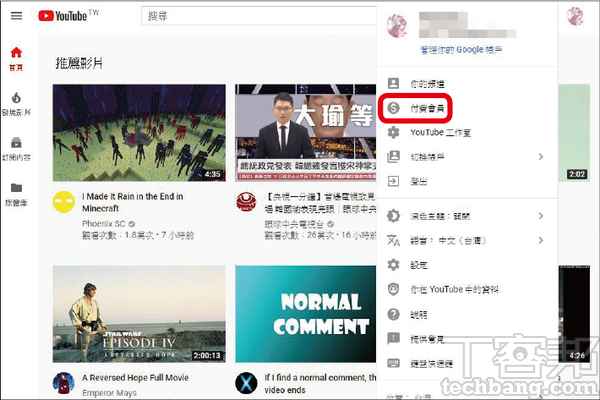This screenshot has height=400, width=600.
Task: Play the news anchor video thumbnail
Action: tap(306, 133)
